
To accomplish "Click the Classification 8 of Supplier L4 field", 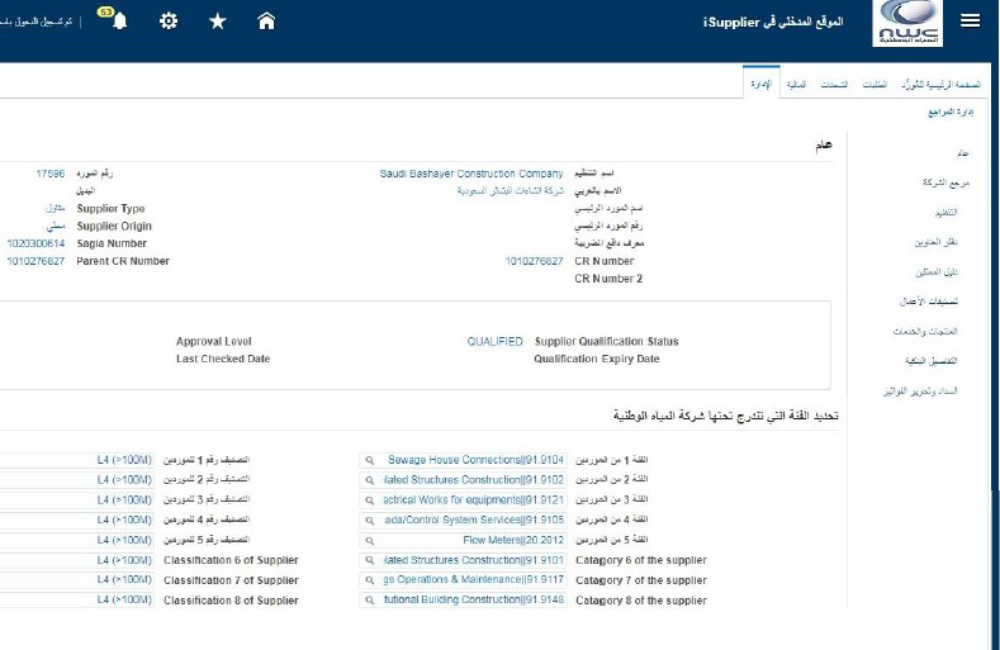I will click(77, 600).
